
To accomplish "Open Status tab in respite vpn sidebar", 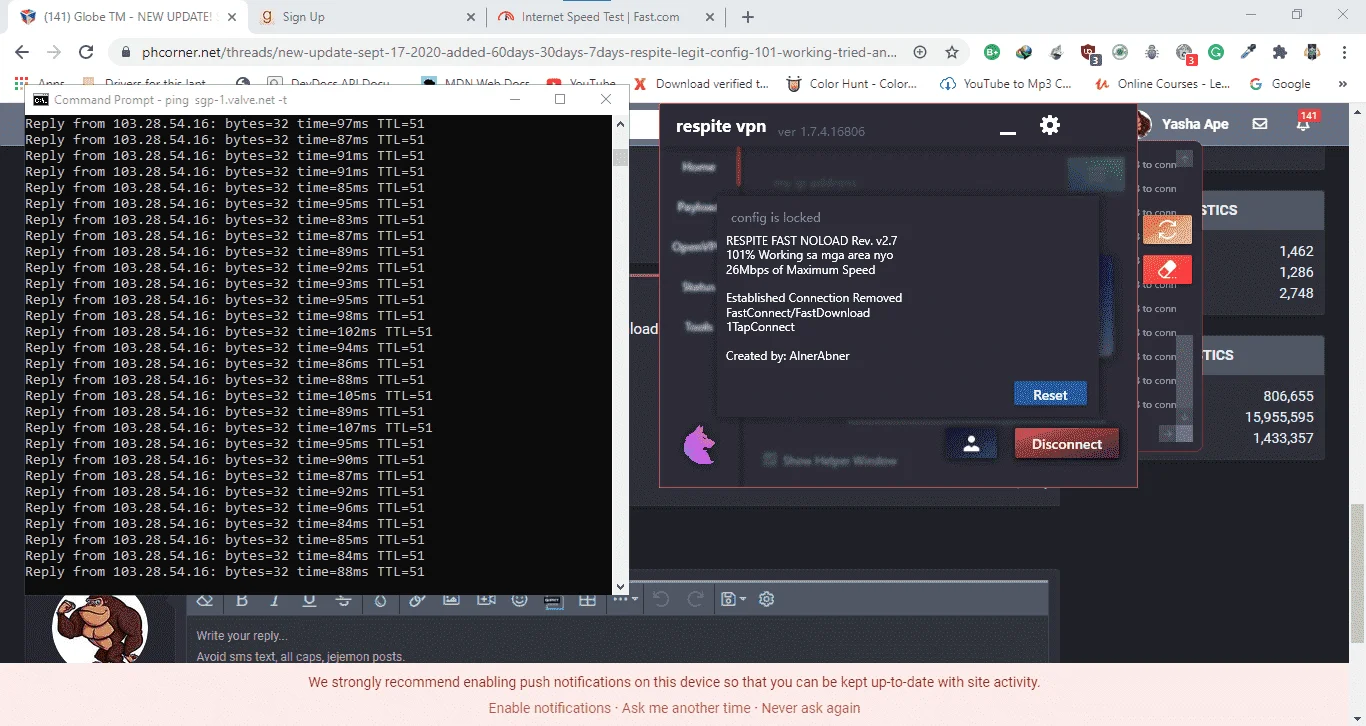I will coord(699,287).
